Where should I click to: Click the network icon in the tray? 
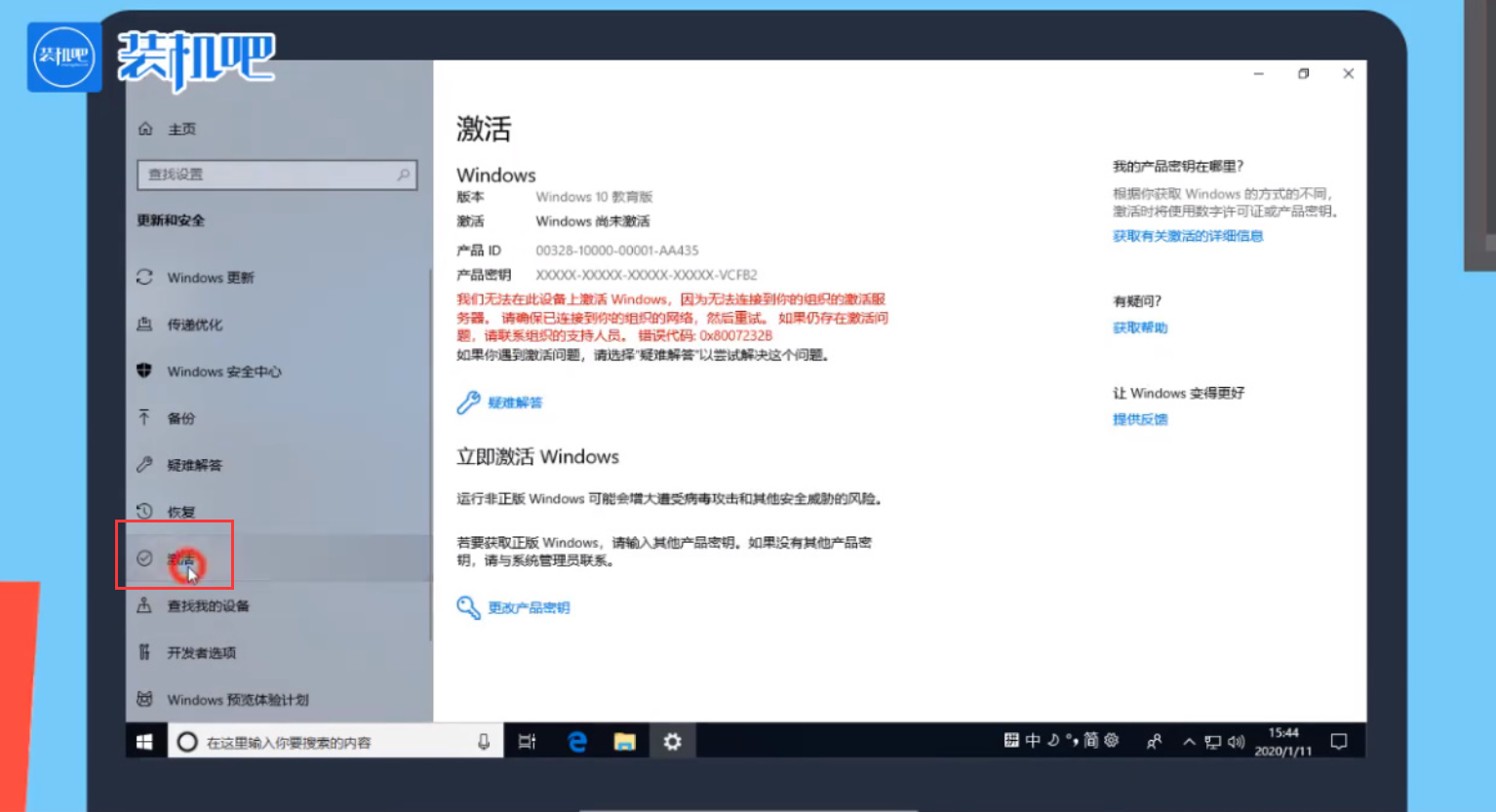tap(1212, 743)
